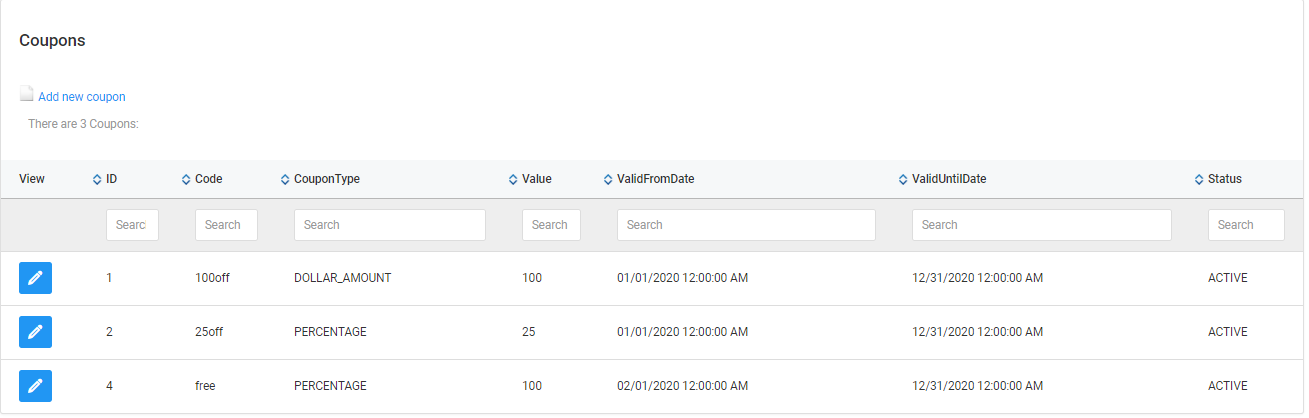Viewport: 1309px width, 418px height.
Task: Click sort arrows next to Status
Action: point(1199,180)
